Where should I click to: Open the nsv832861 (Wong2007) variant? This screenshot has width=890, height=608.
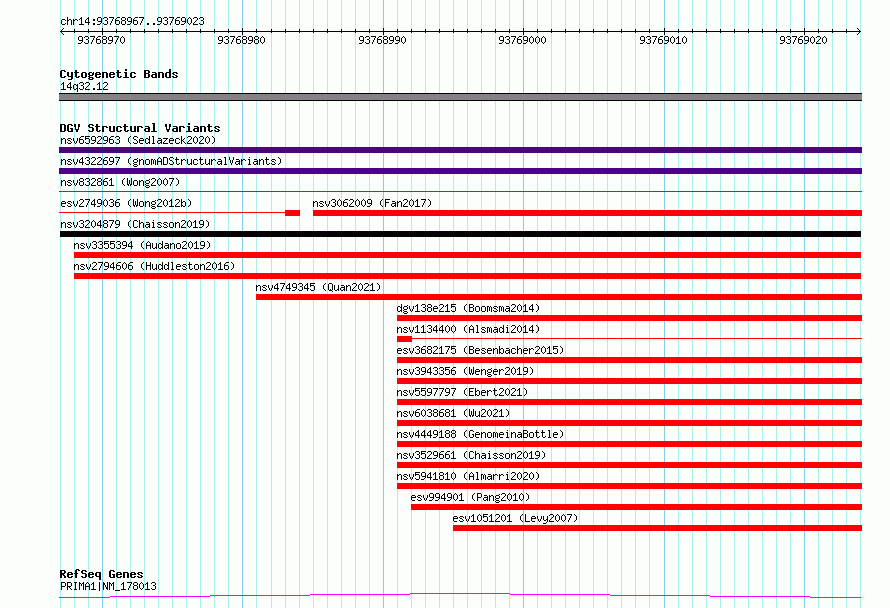click(x=120, y=182)
